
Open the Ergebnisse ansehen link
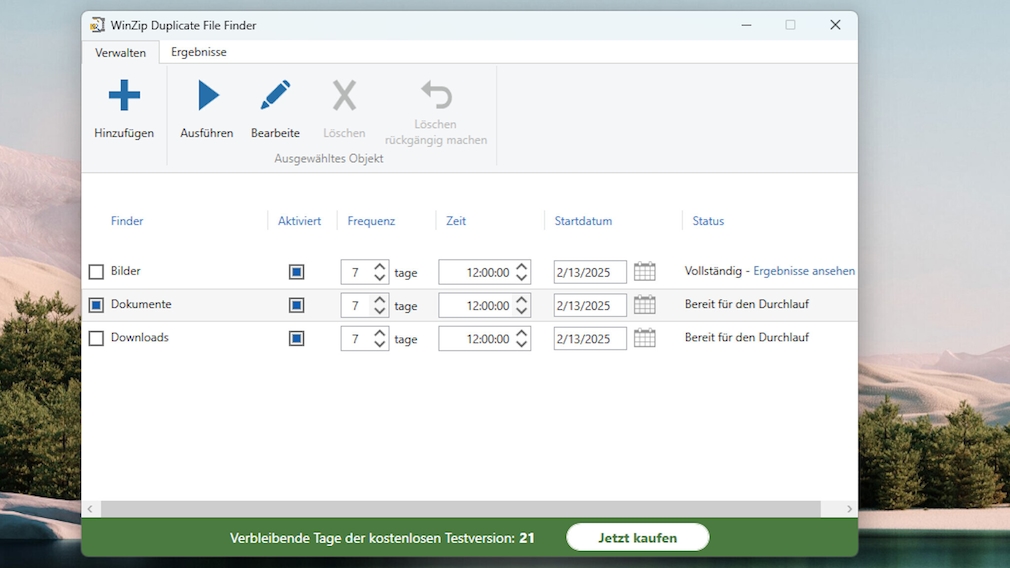[x=803, y=271]
